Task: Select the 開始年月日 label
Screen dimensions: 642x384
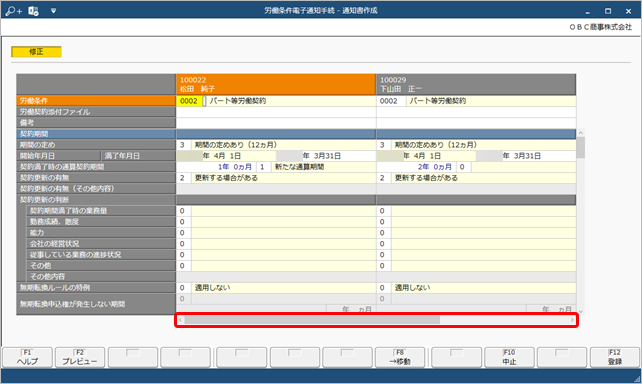Action: click(x=58, y=156)
